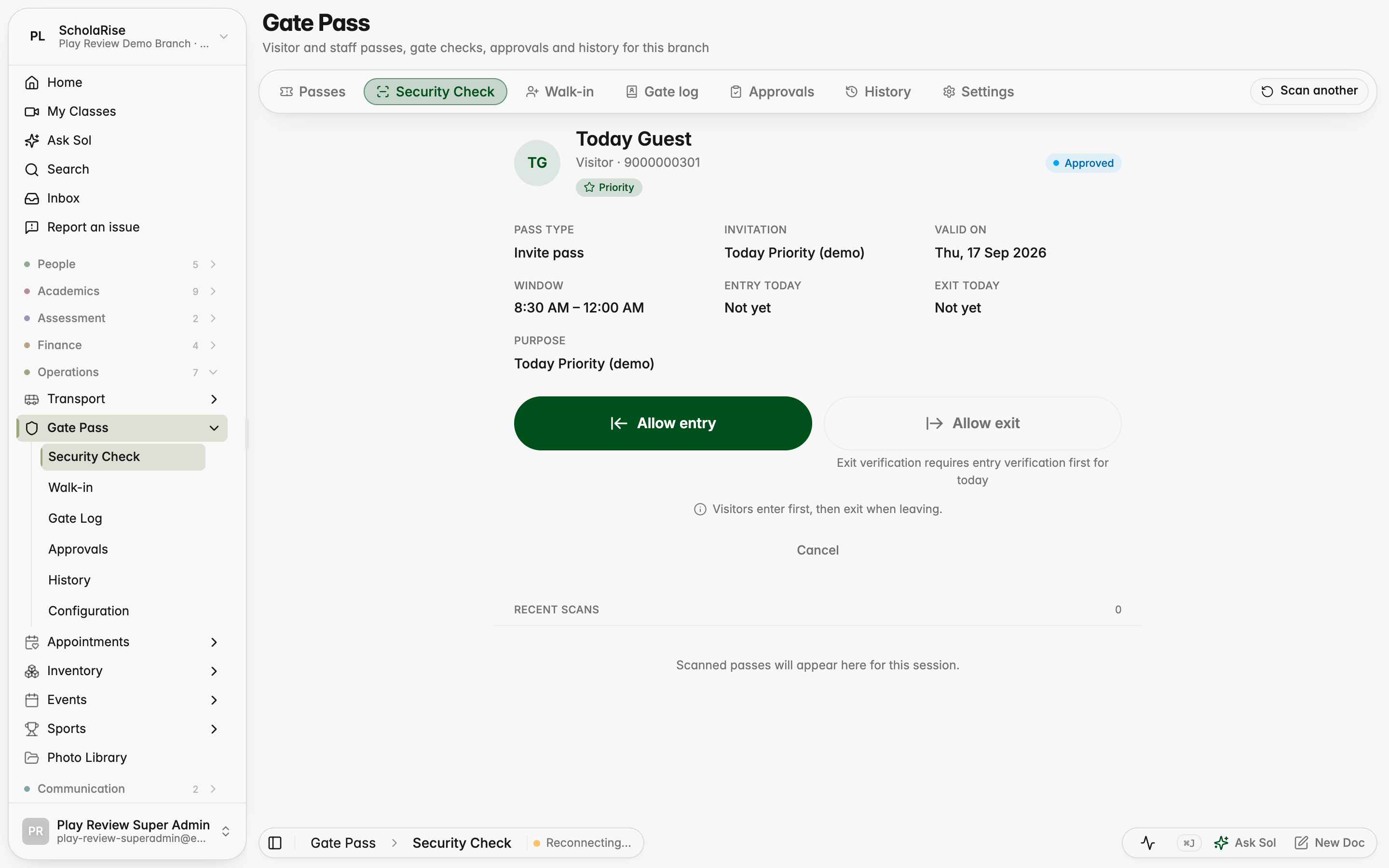Open Home from the sidebar
The width and height of the screenshot is (1389, 868).
122,82
